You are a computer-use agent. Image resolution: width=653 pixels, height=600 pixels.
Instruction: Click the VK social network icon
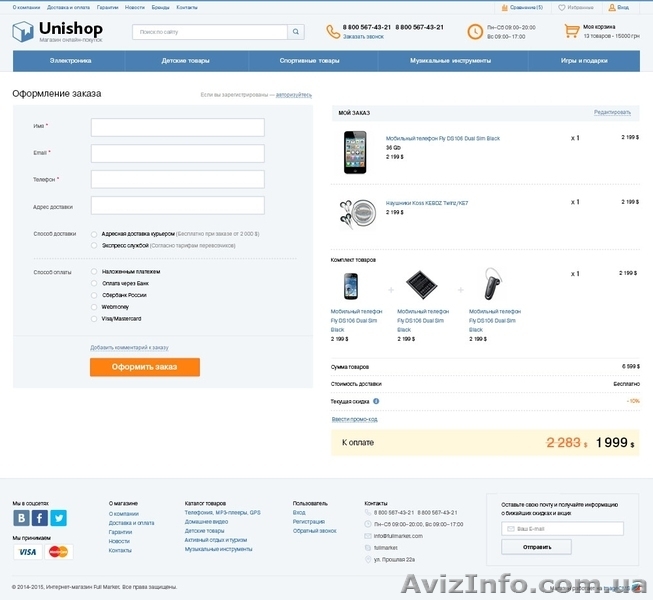21,518
